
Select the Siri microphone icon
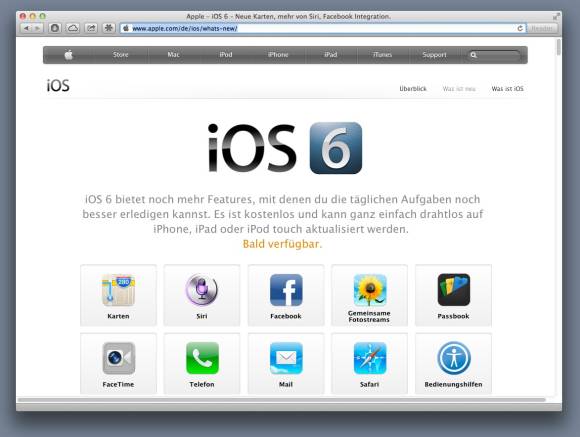(202, 290)
